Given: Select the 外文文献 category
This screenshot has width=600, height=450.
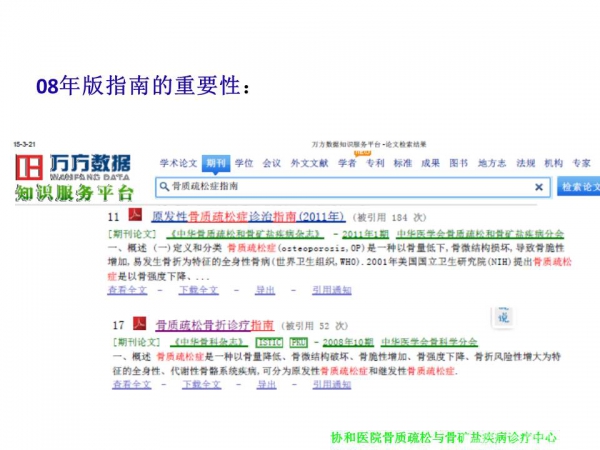Looking at the screenshot, I should pyautogui.click(x=309, y=163).
